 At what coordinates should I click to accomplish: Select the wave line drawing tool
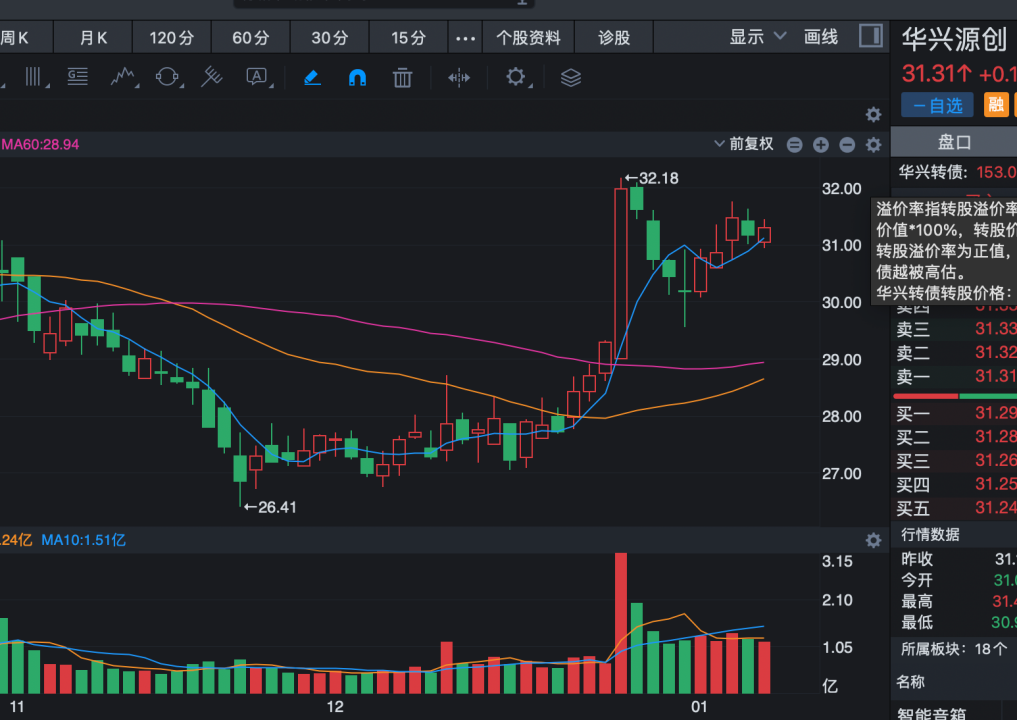click(124, 77)
